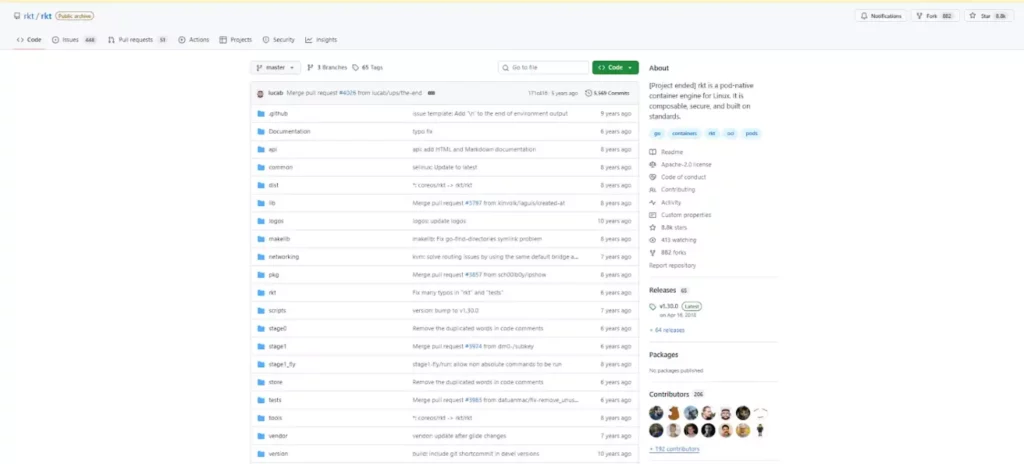This screenshot has height=464, width=1024.
Task: Open commit message 'typo fix'
Action: 422,131
